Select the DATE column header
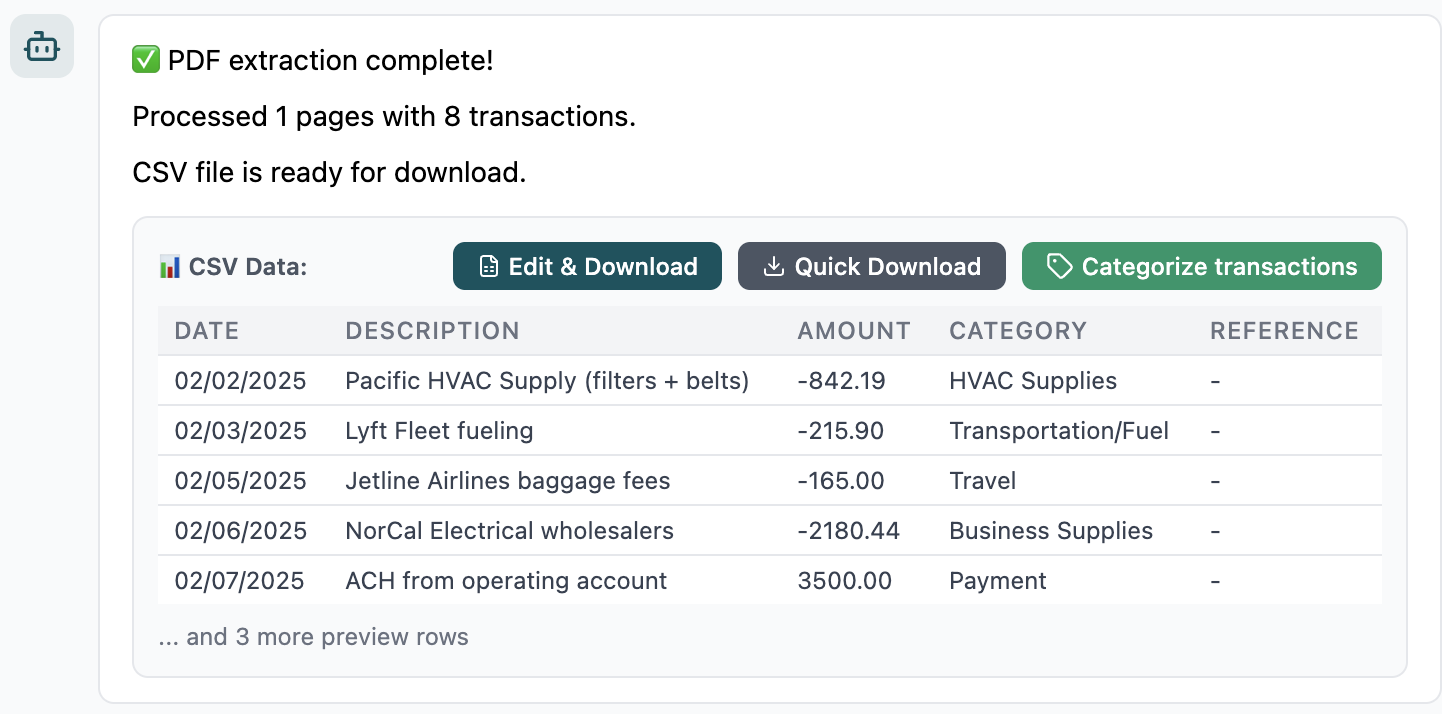This screenshot has width=1442, height=714. 207,331
